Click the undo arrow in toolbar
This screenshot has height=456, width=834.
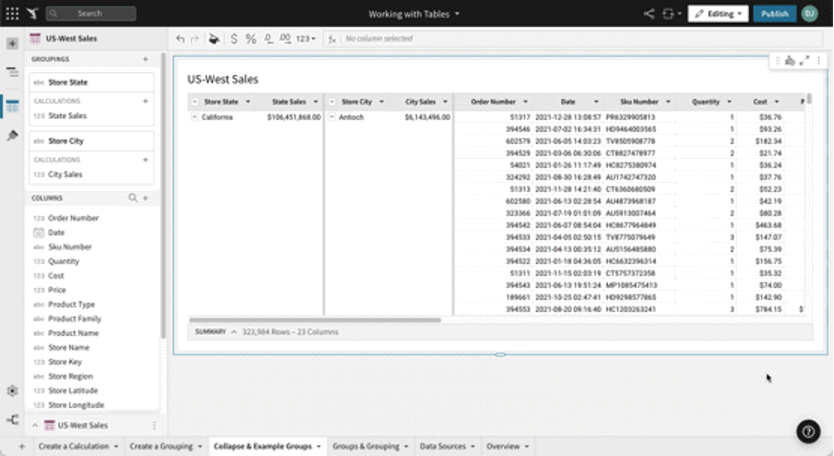coord(180,39)
